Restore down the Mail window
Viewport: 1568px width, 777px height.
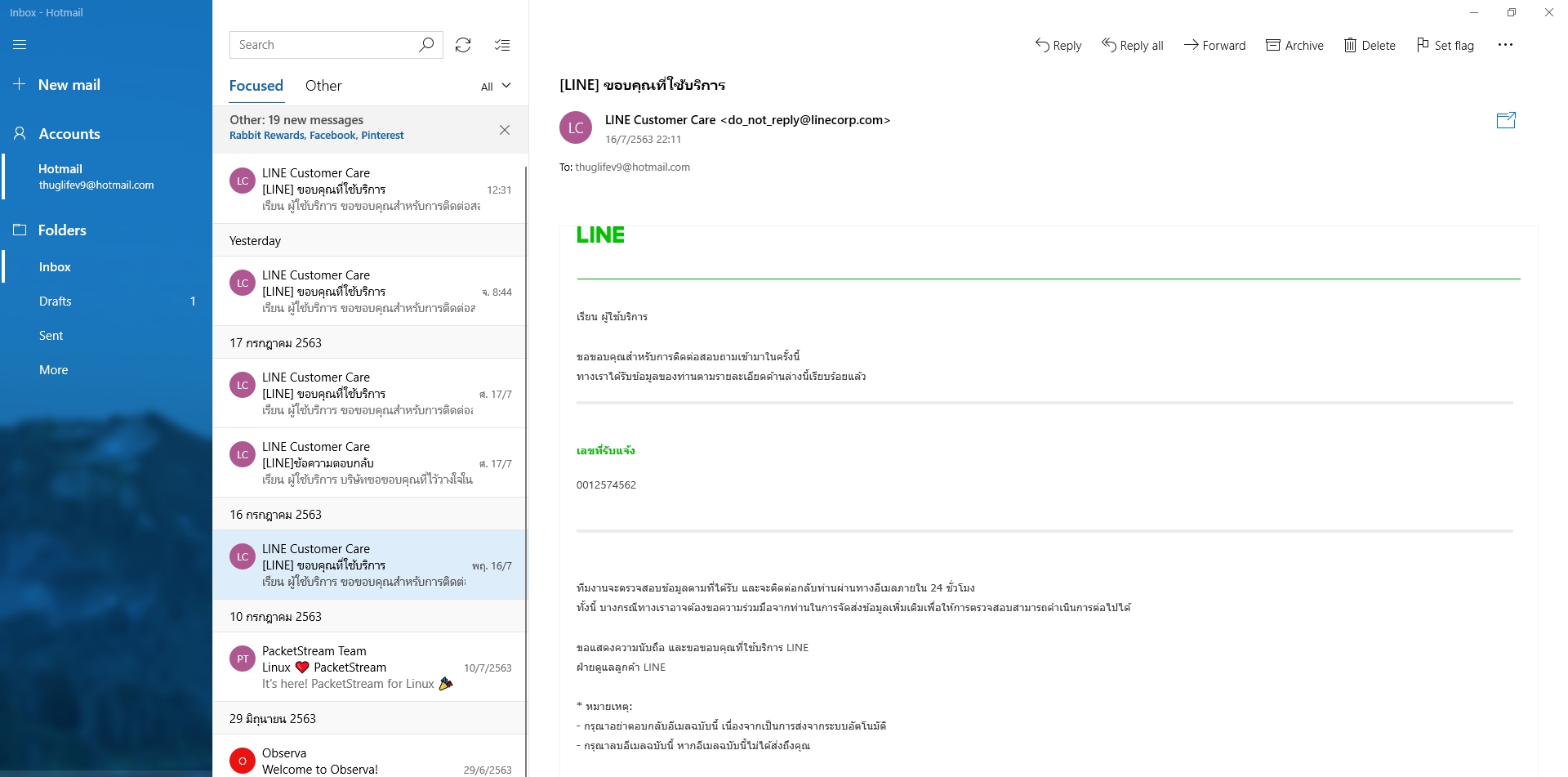coord(1512,12)
